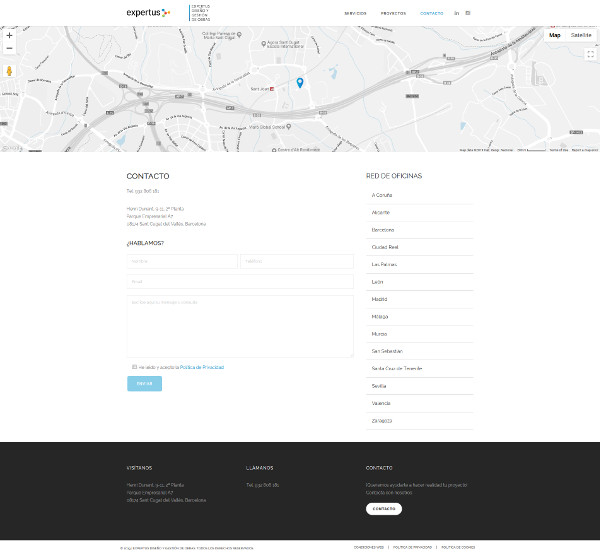The height and width of the screenshot is (556, 600).
Task: Click the blue location marker on map
Action: pos(300,82)
